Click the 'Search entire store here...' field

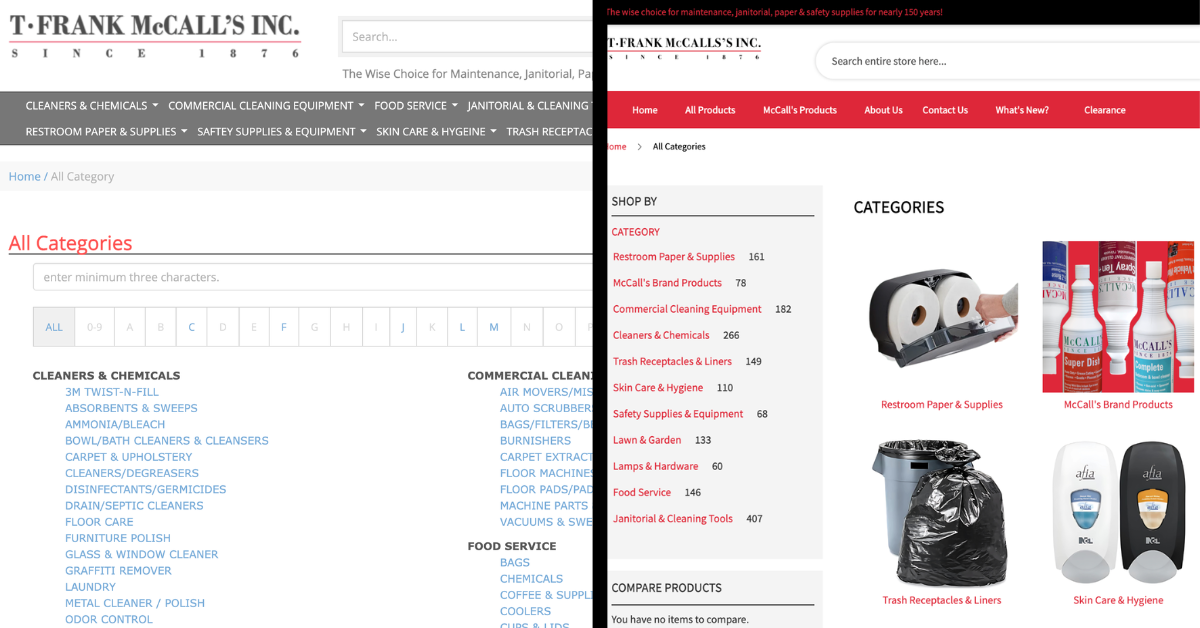[x=1007, y=61]
